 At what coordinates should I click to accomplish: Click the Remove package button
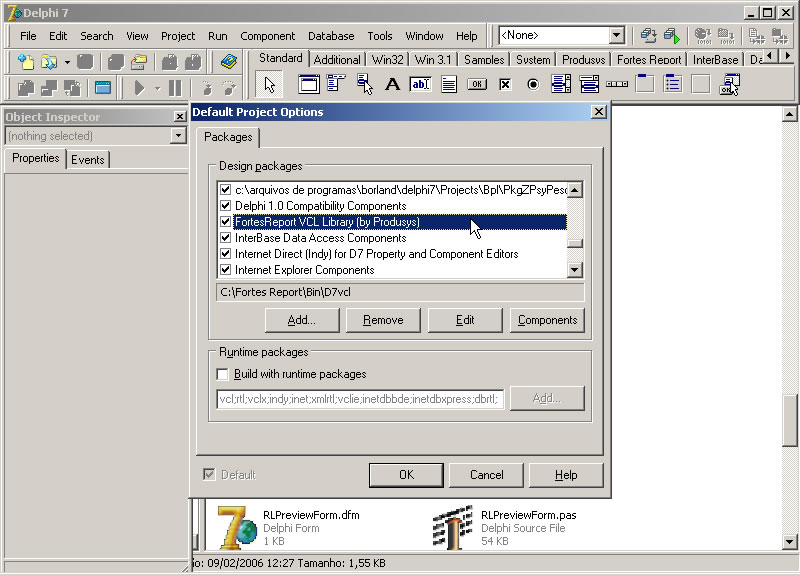(383, 320)
